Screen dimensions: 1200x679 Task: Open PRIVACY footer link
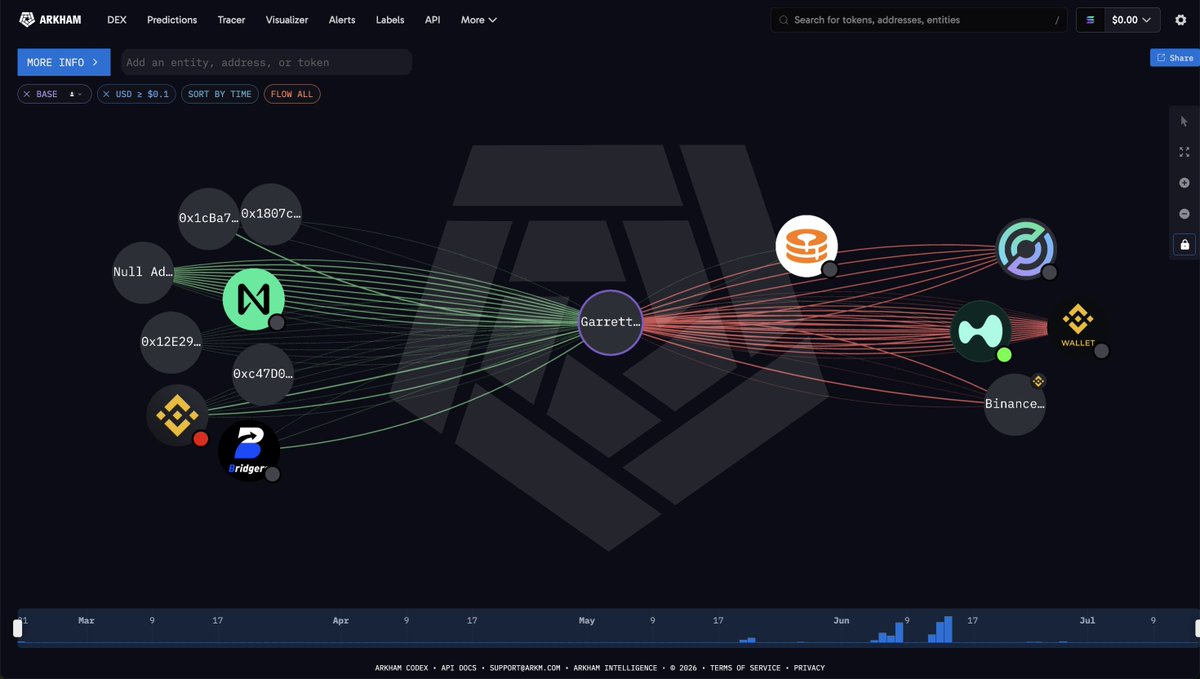click(809, 668)
